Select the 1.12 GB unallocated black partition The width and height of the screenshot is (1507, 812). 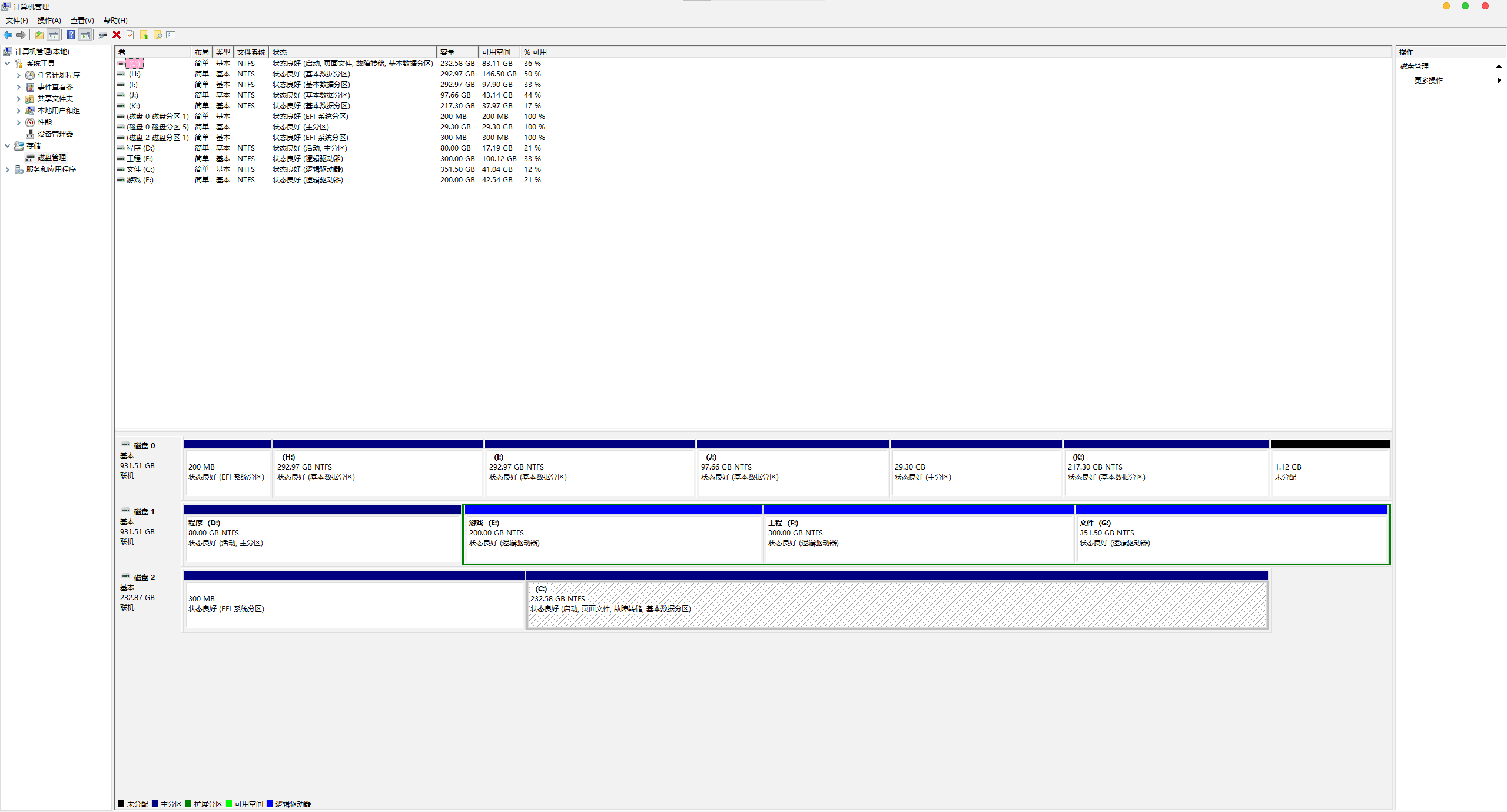pos(1329,471)
